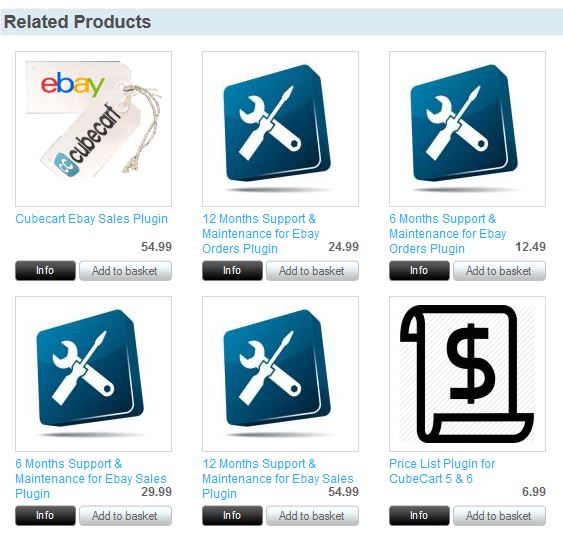Click tools icon for 6 Months Ebay Sales support
The width and height of the screenshot is (563, 541).
pyautogui.click(x=93, y=374)
